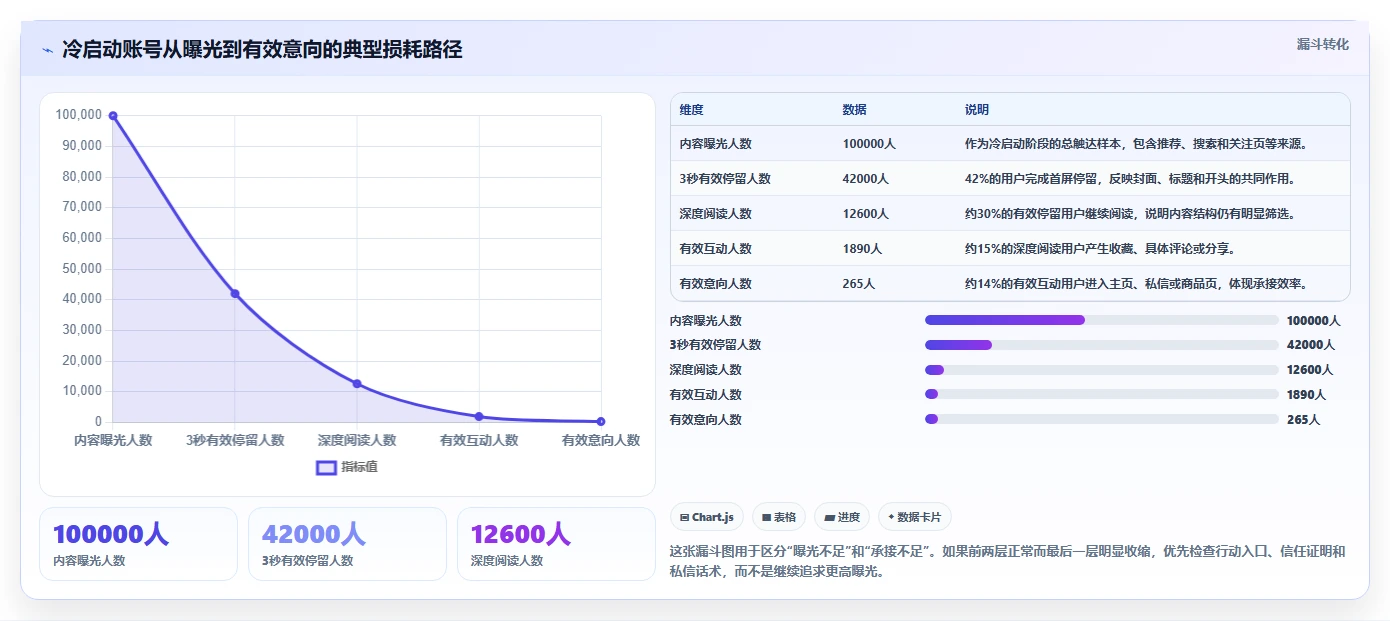Click the title 冷启动账号从曝光到有效意向的典型损耗路径
This screenshot has width=1390, height=621.
point(262,50)
